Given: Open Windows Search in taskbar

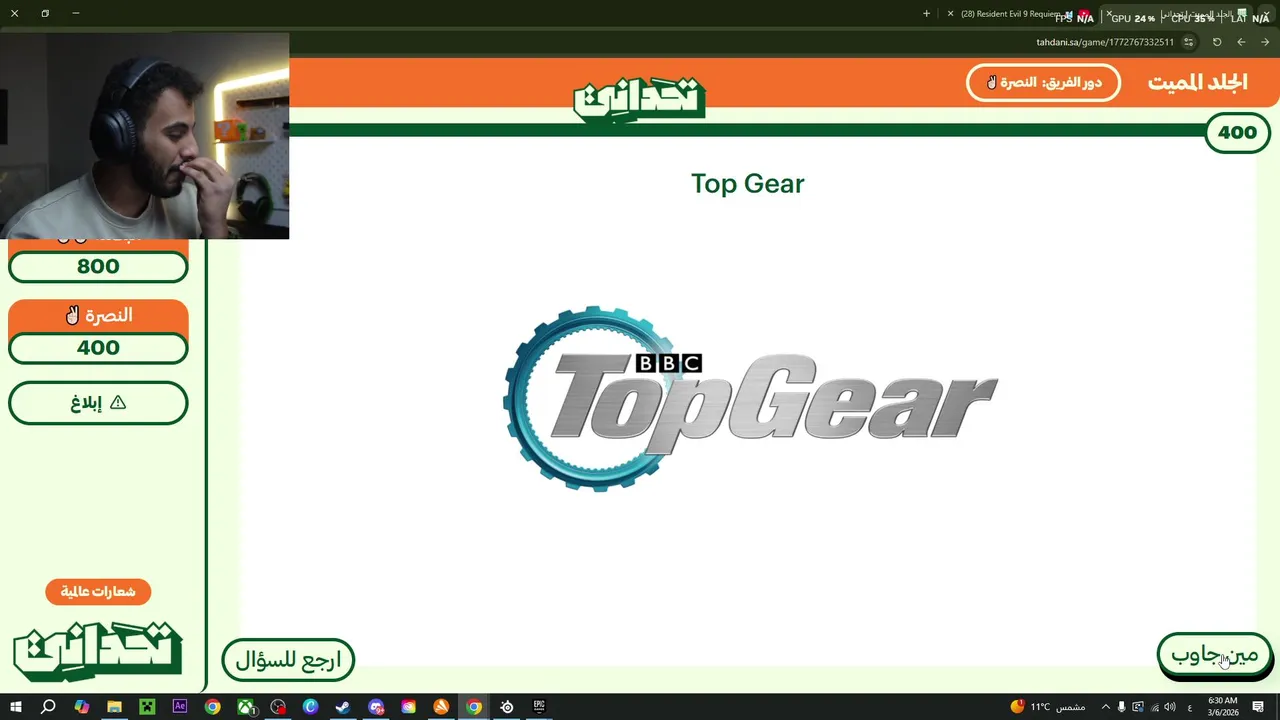Looking at the screenshot, I should tap(48, 707).
